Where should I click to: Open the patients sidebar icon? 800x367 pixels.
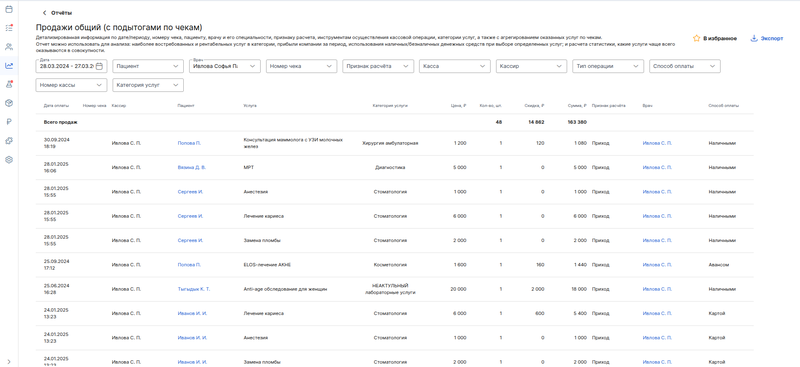pyautogui.click(x=9, y=46)
